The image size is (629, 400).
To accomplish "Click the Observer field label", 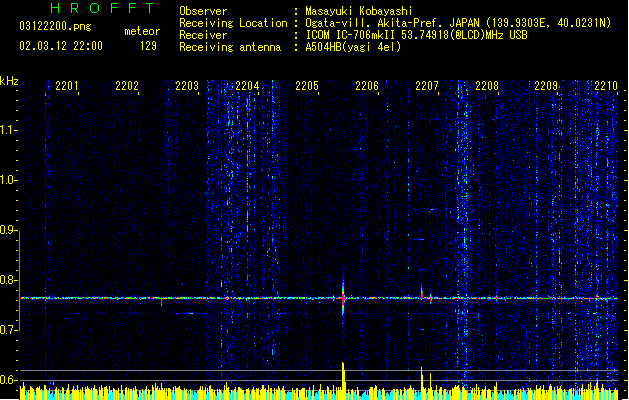I will point(203,11).
